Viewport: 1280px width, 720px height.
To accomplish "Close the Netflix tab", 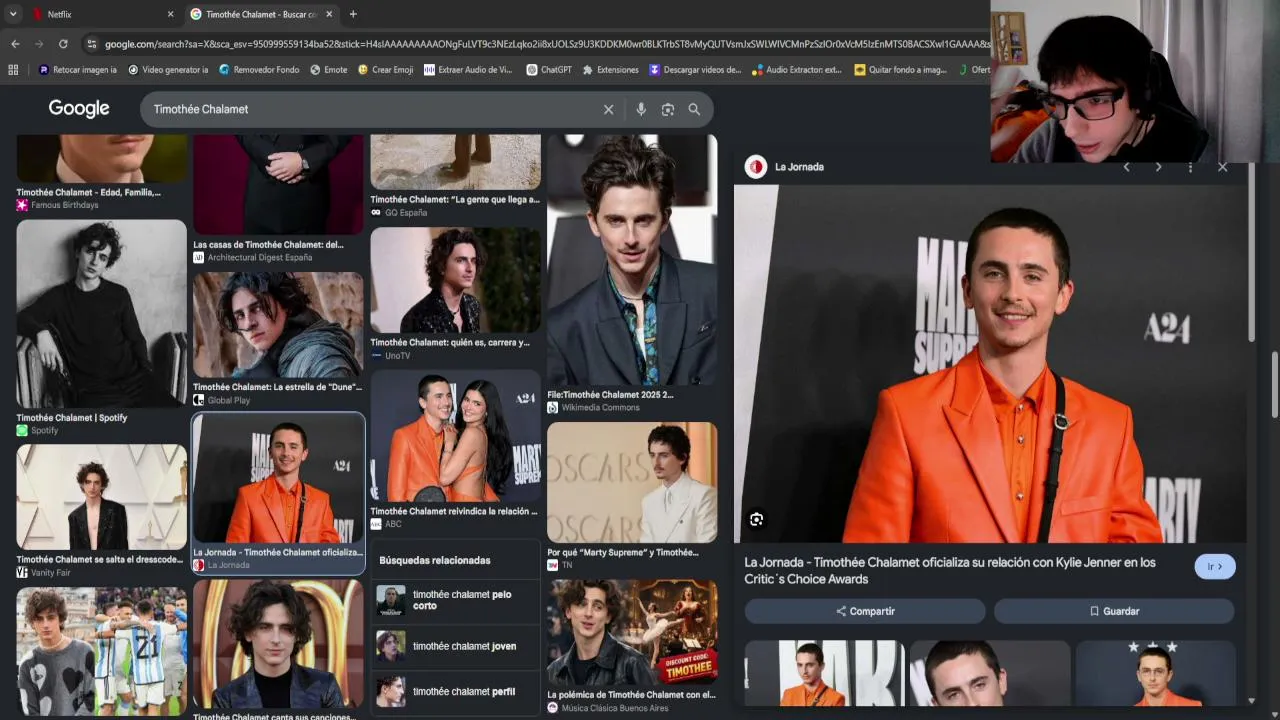I will (170, 14).
